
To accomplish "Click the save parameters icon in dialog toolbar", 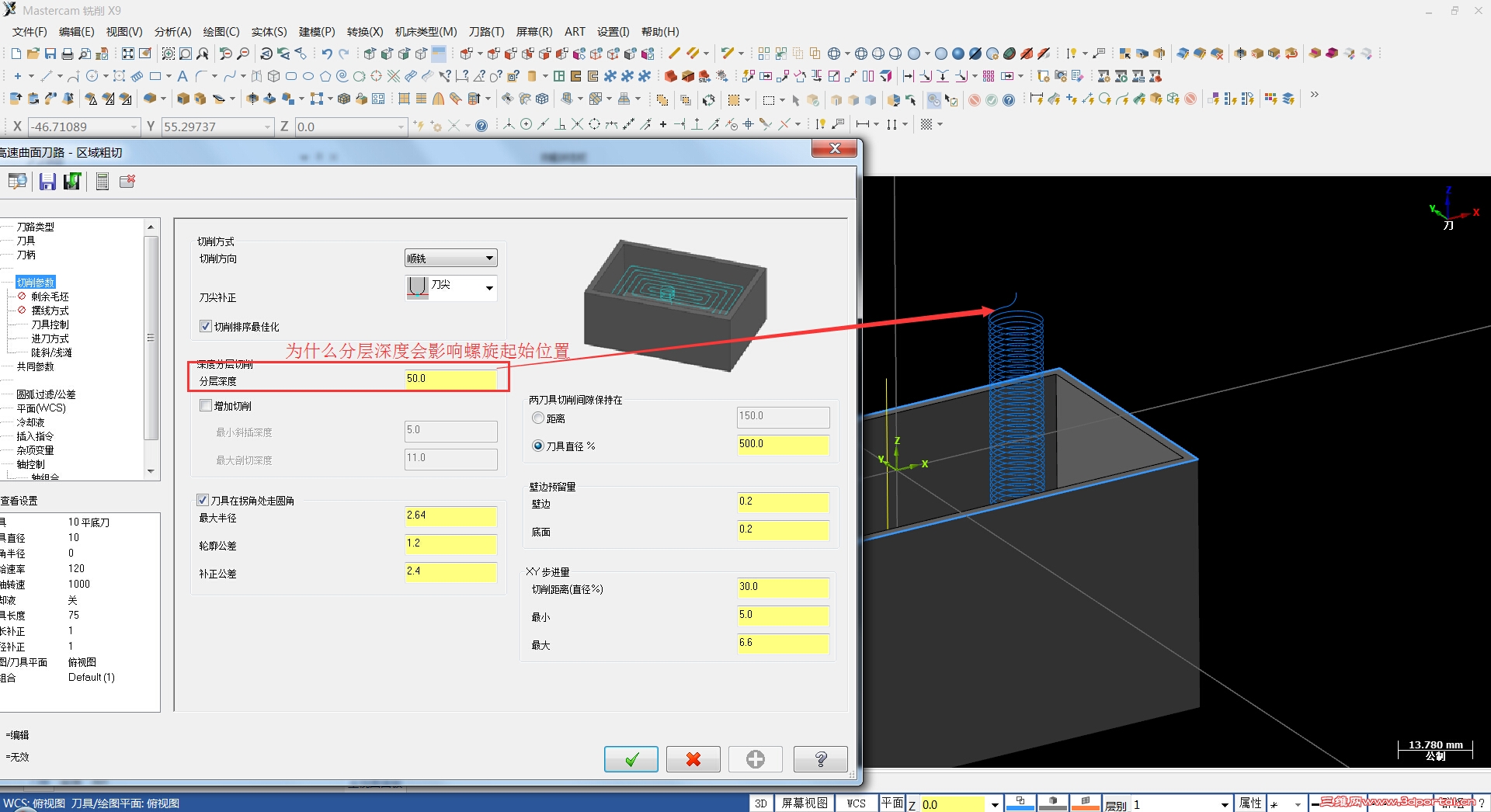I will [x=47, y=181].
